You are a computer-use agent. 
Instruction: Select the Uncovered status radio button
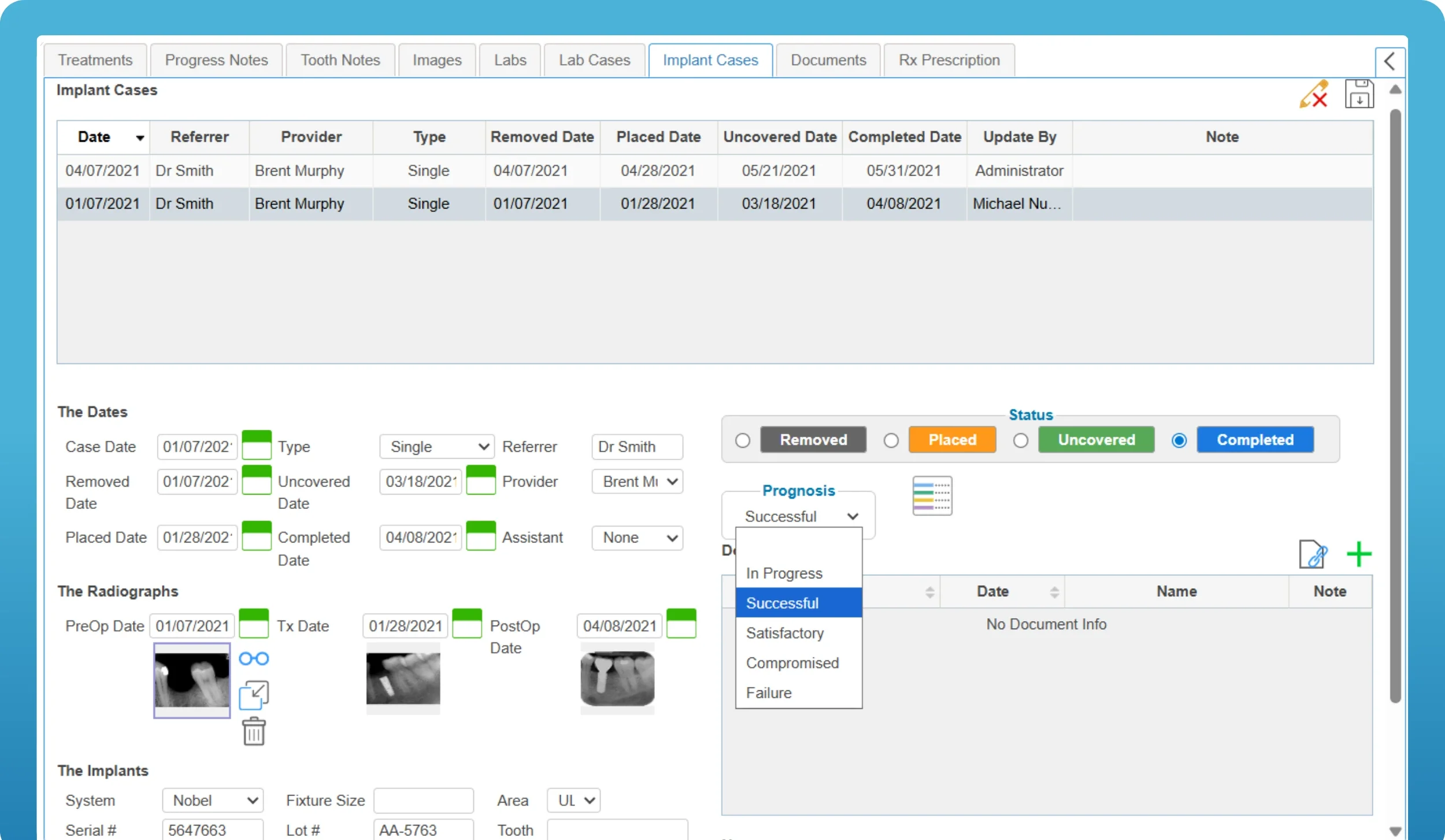(1021, 441)
